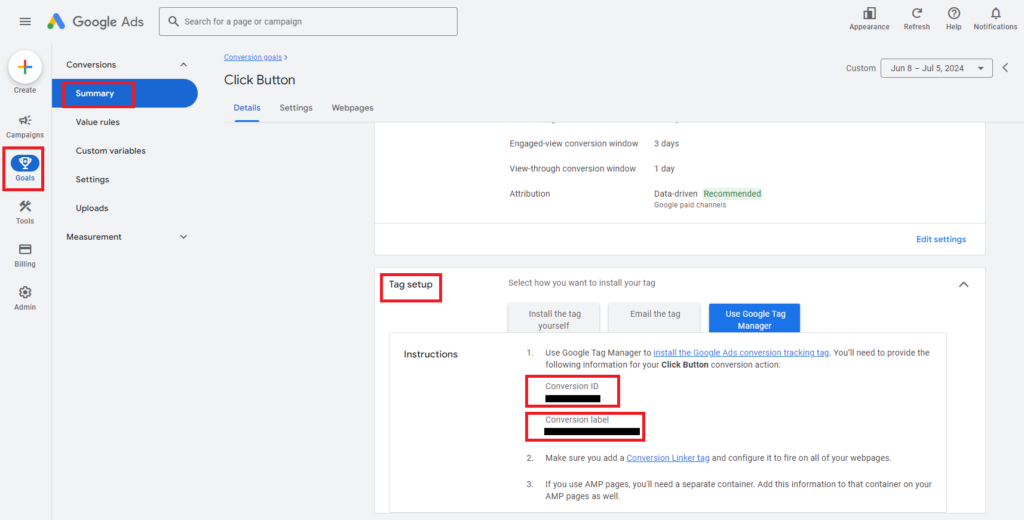Click the Recommended badge
This screenshot has width=1024, height=520.
[x=732, y=194]
